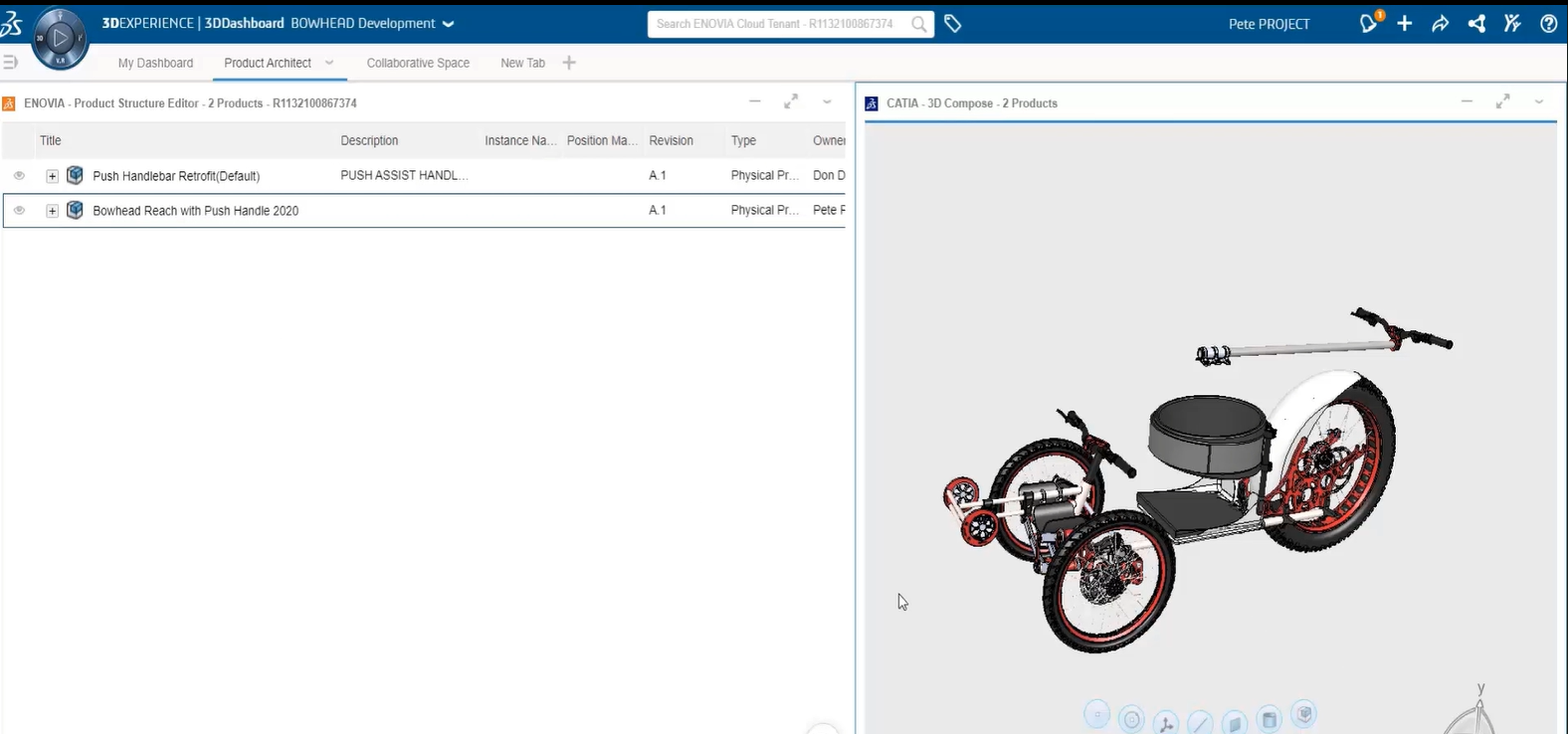The height and width of the screenshot is (734, 1568).
Task: Open the BOWHEAD Development dashboard dropdown
Action: pos(448,24)
